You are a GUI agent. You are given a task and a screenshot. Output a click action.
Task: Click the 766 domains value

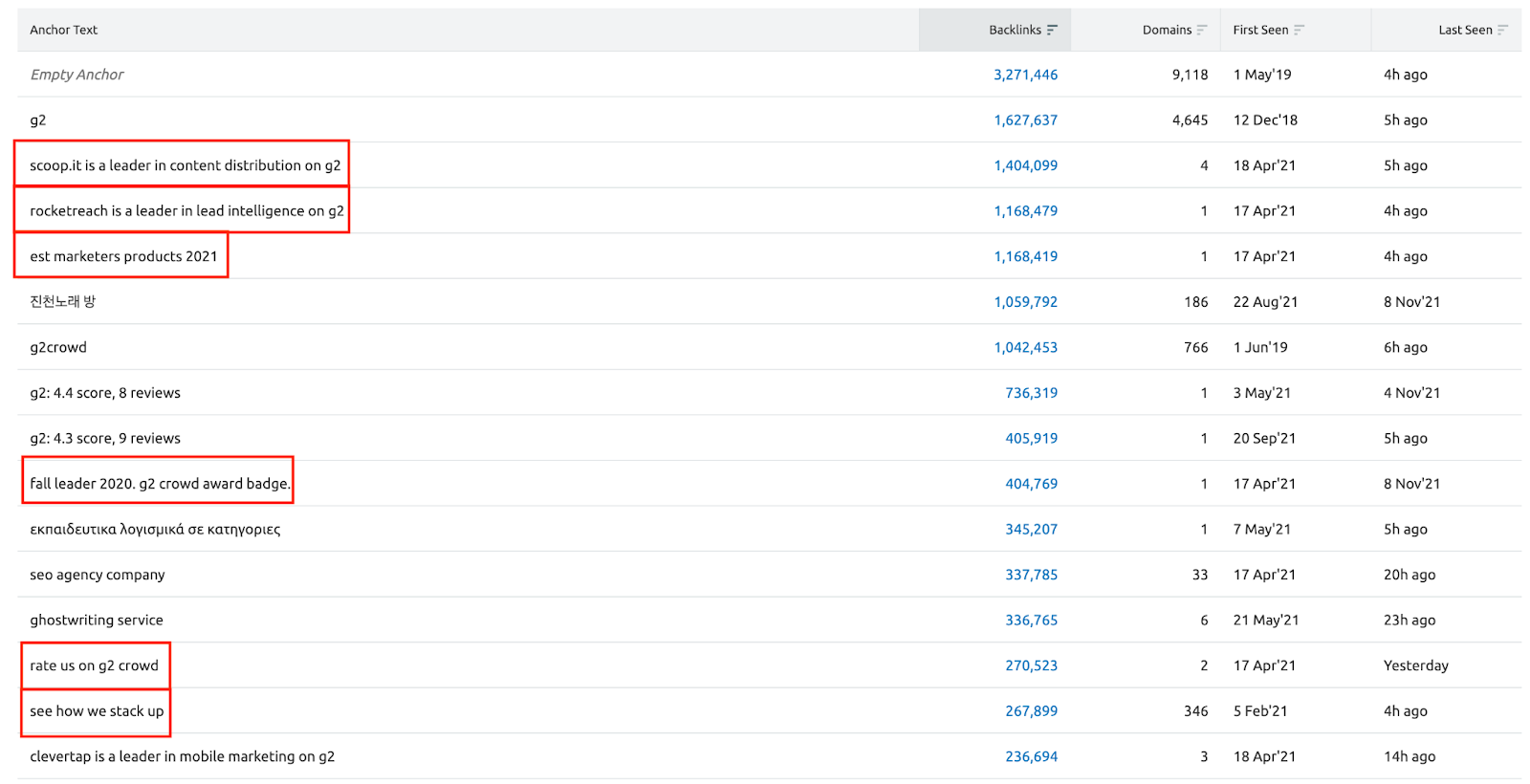pyautogui.click(x=1195, y=347)
